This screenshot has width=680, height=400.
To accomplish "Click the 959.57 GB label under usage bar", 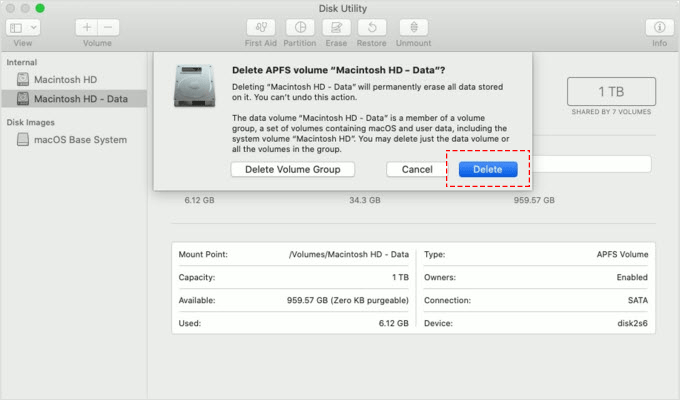I will pyautogui.click(x=534, y=200).
